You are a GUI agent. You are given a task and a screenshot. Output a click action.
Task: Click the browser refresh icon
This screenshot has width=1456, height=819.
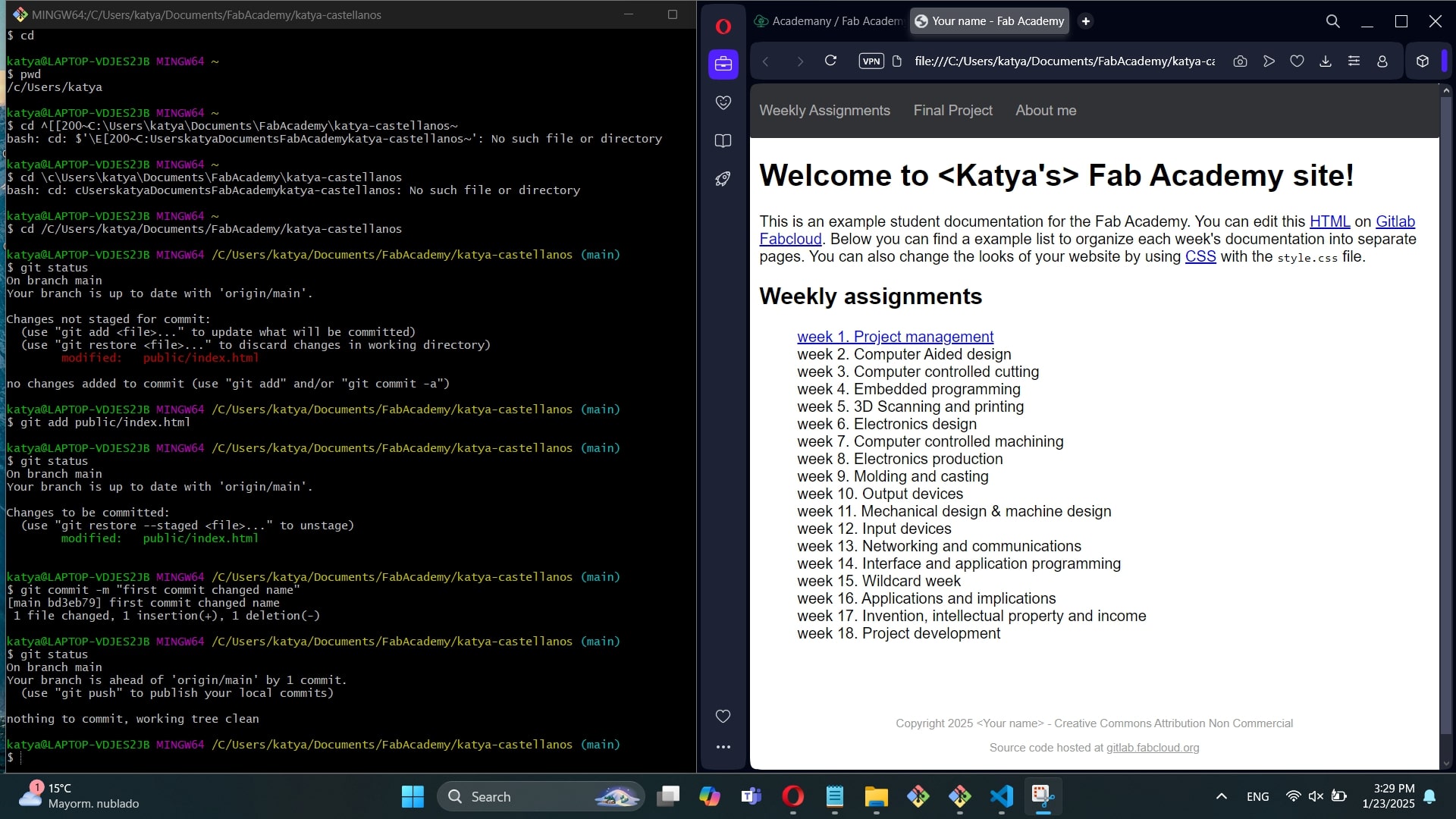(x=831, y=61)
